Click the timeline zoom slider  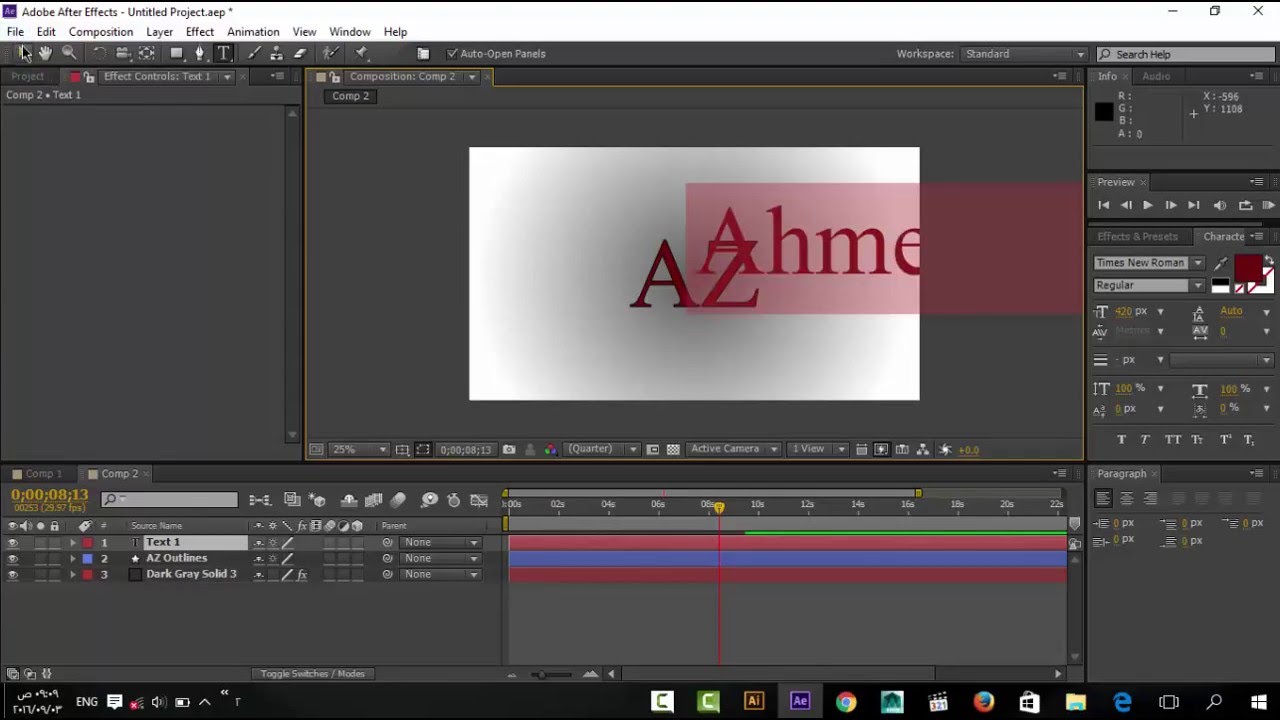[x=551, y=675]
